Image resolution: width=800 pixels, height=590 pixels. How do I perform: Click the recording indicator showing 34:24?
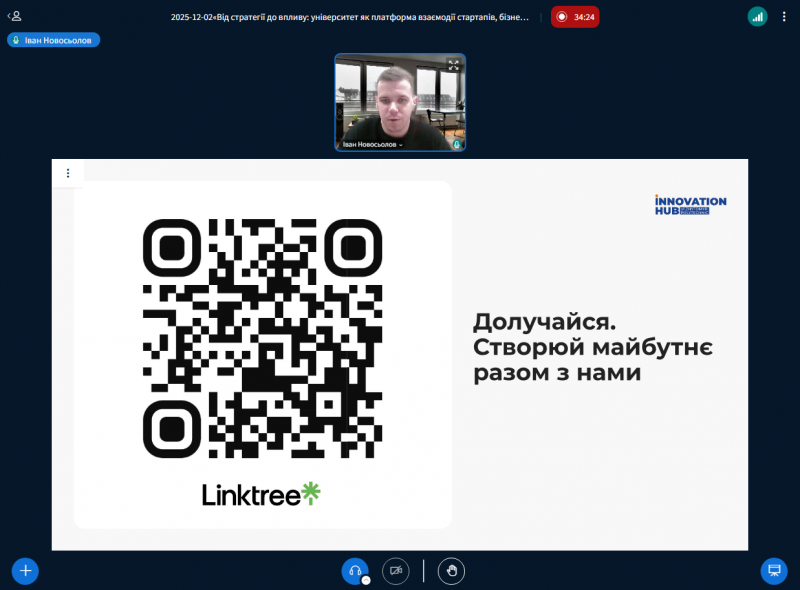click(x=575, y=16)
